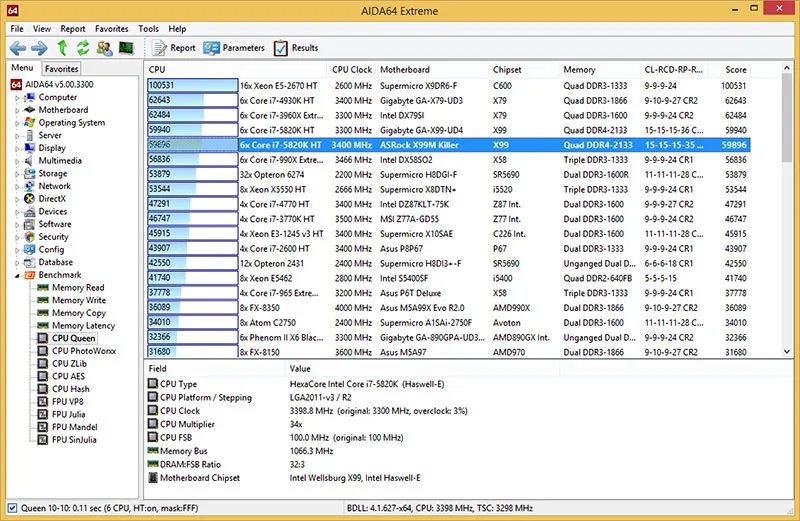Click the Report toolbar button
Image resolution: width=800 pixels, height=521 pixels.
click(174, 48)
